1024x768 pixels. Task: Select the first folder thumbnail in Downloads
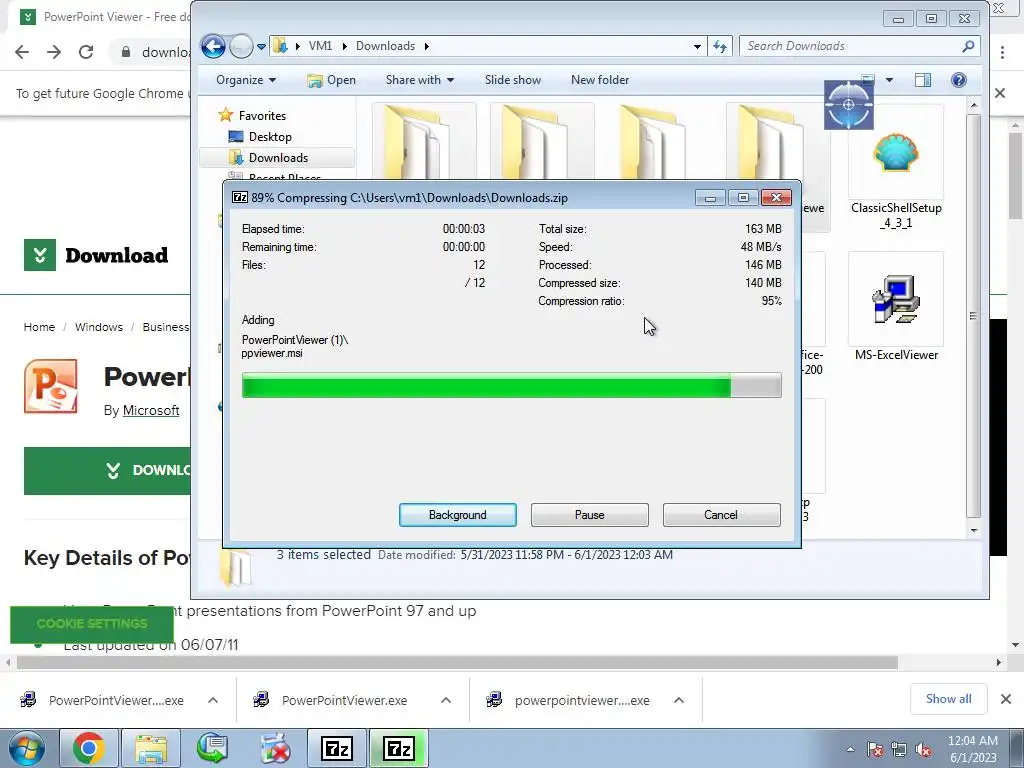(x=423, y=142)
